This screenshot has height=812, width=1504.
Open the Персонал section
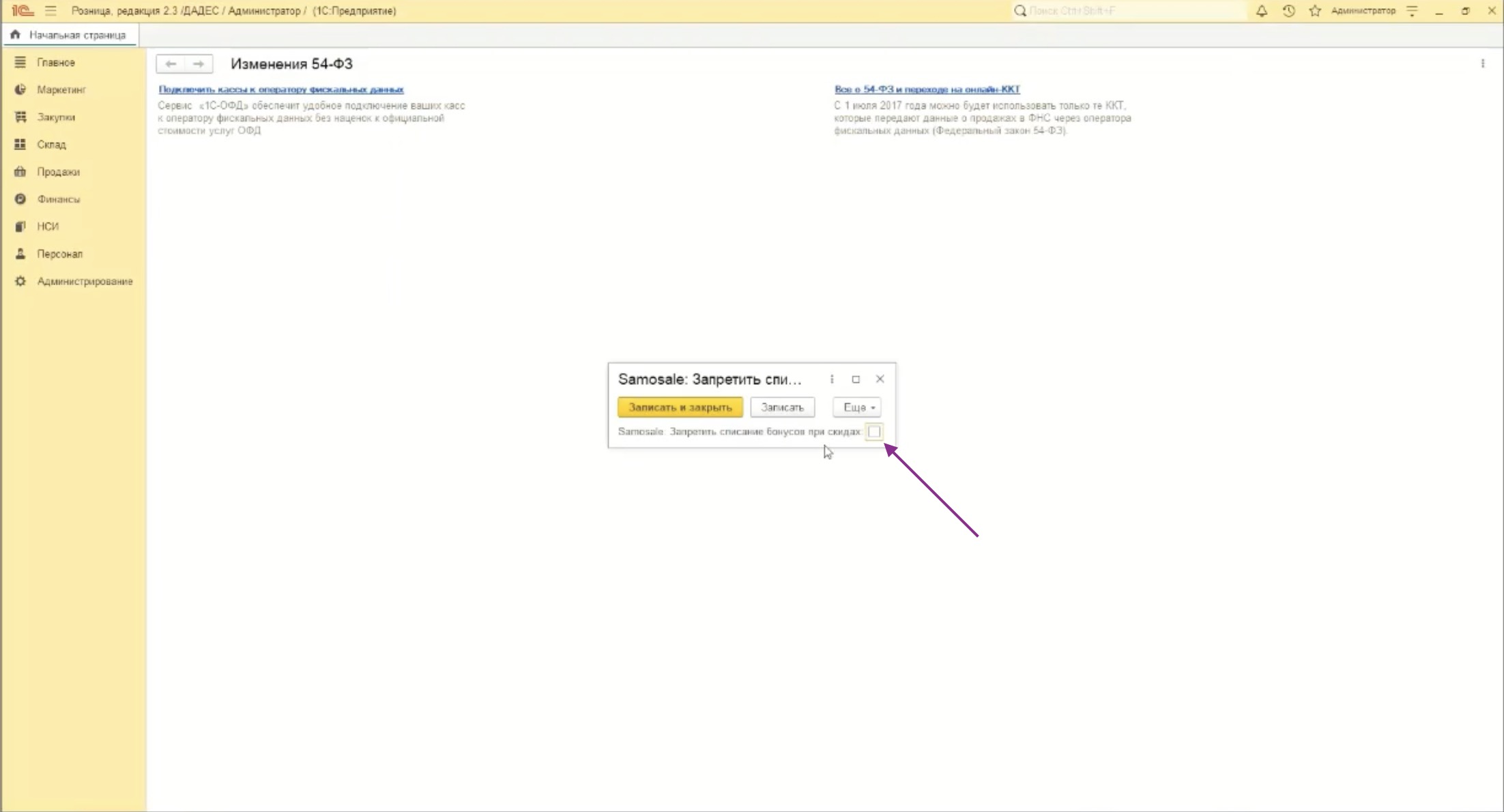59,254
